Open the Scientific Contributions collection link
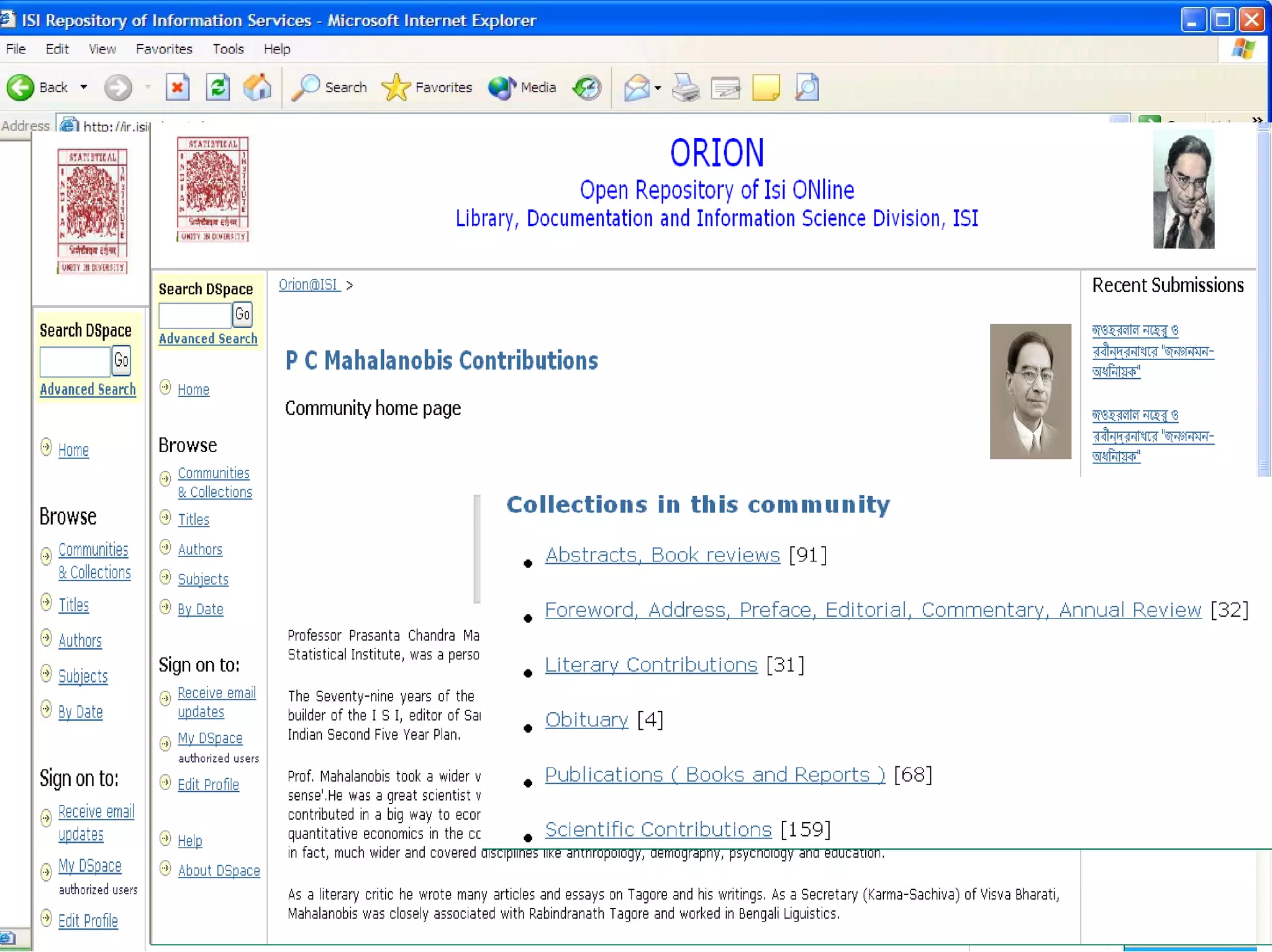Image resolution: width=1272 pixels, height=952 pixels. 658,830
